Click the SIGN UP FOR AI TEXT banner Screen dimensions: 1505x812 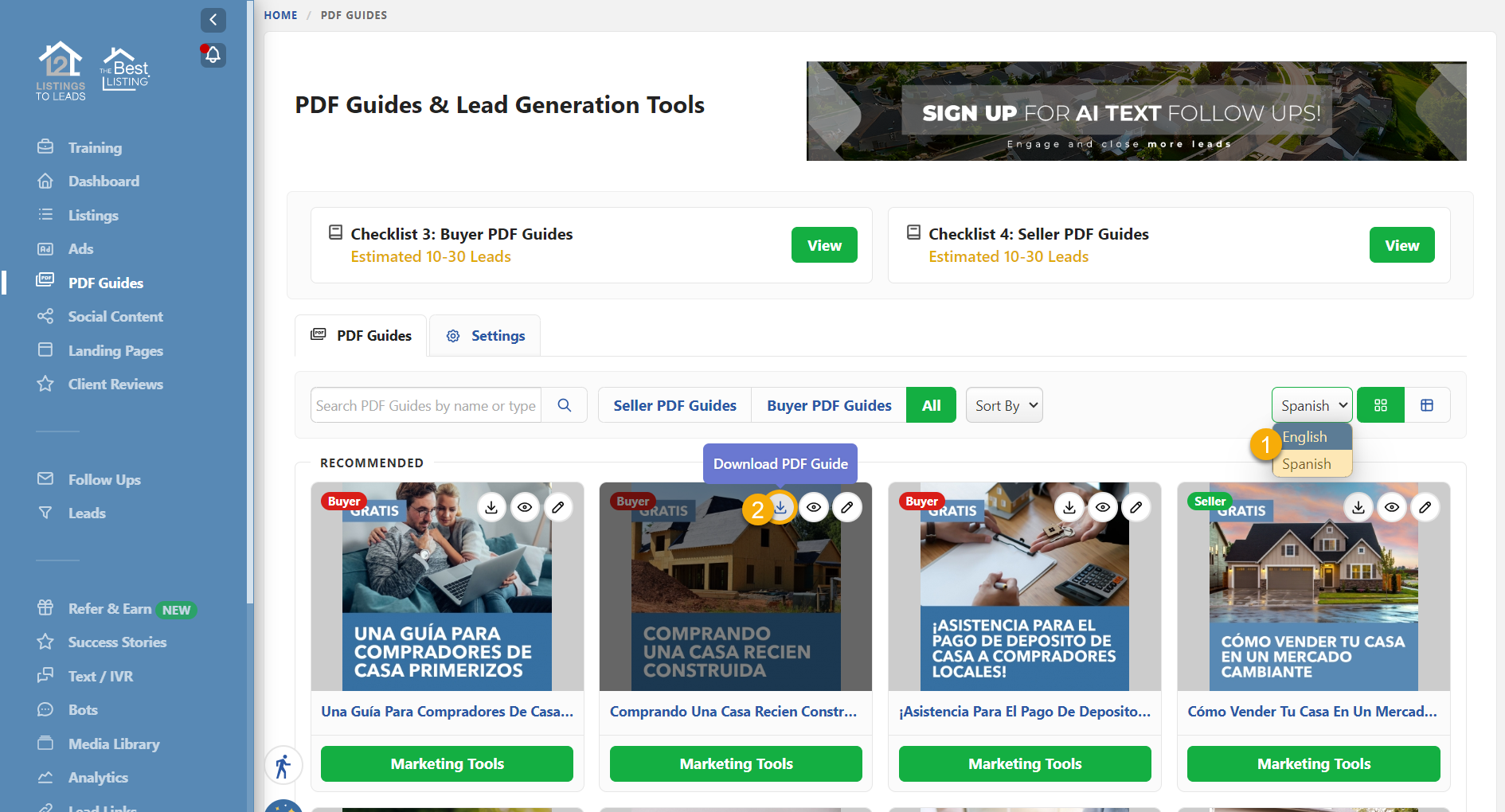(x=1136, y=111)
